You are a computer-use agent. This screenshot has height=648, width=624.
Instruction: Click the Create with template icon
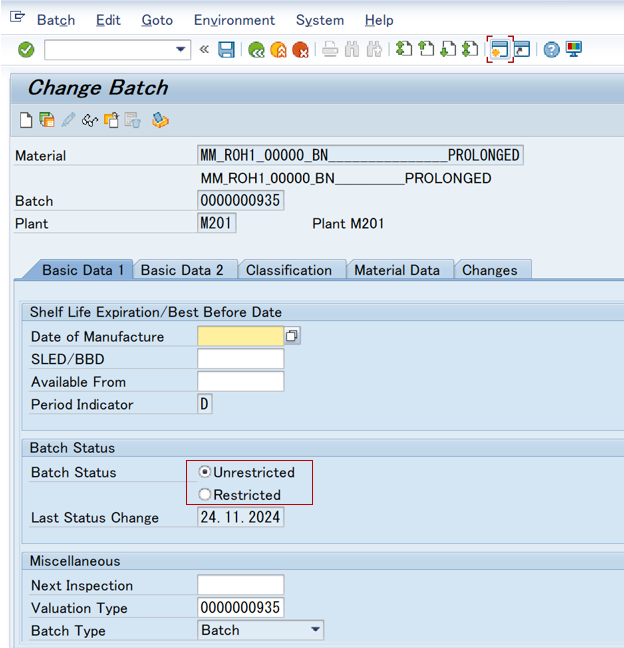coord(47,120)
